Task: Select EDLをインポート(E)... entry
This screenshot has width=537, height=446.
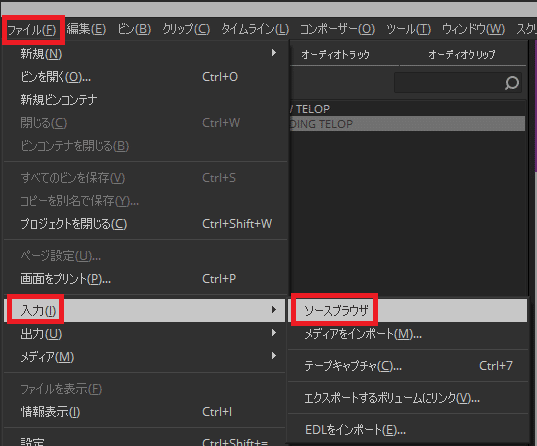Action: [x=408, y=430]
